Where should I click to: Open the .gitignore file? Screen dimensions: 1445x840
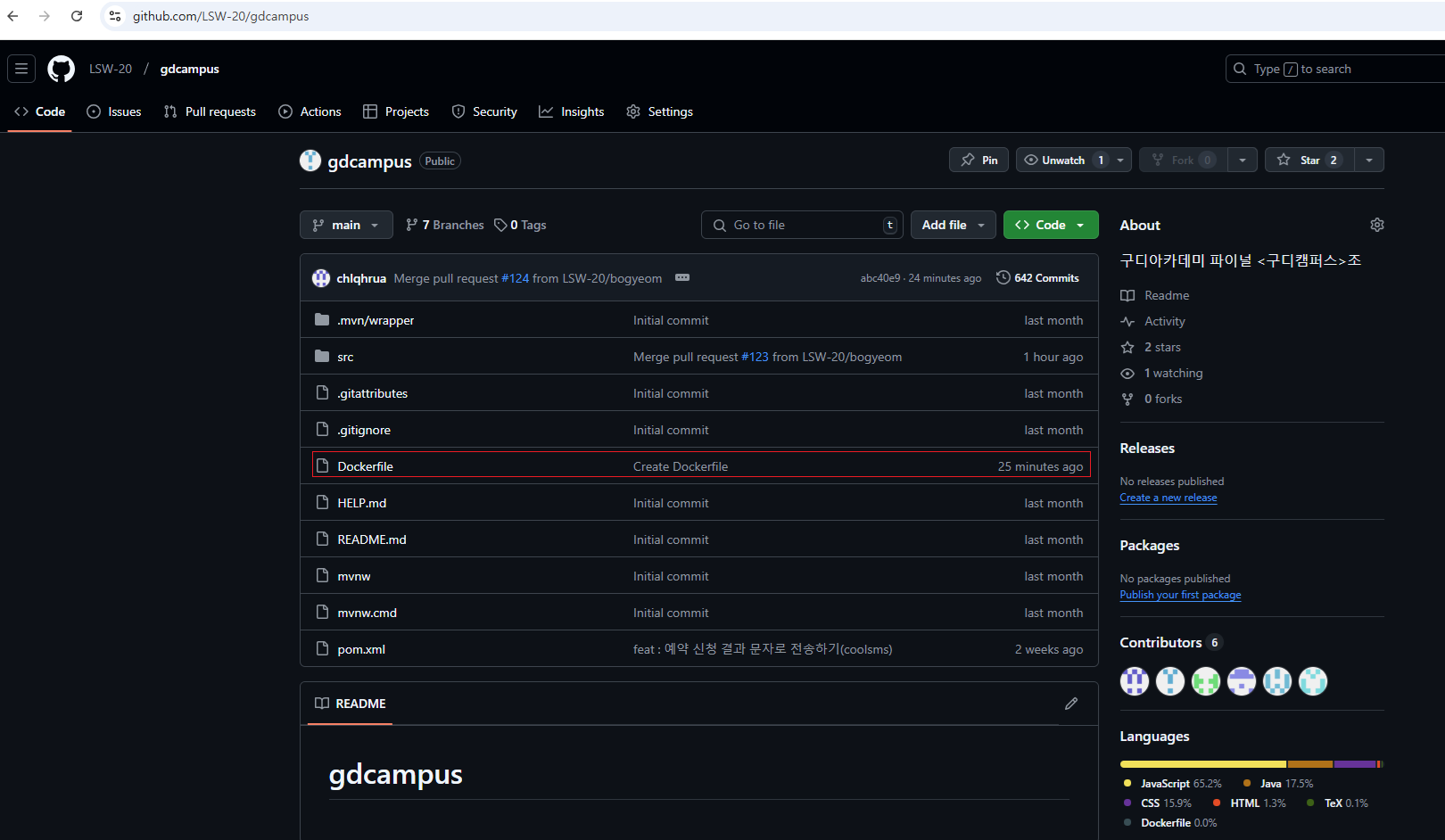(x=364, y=430)
